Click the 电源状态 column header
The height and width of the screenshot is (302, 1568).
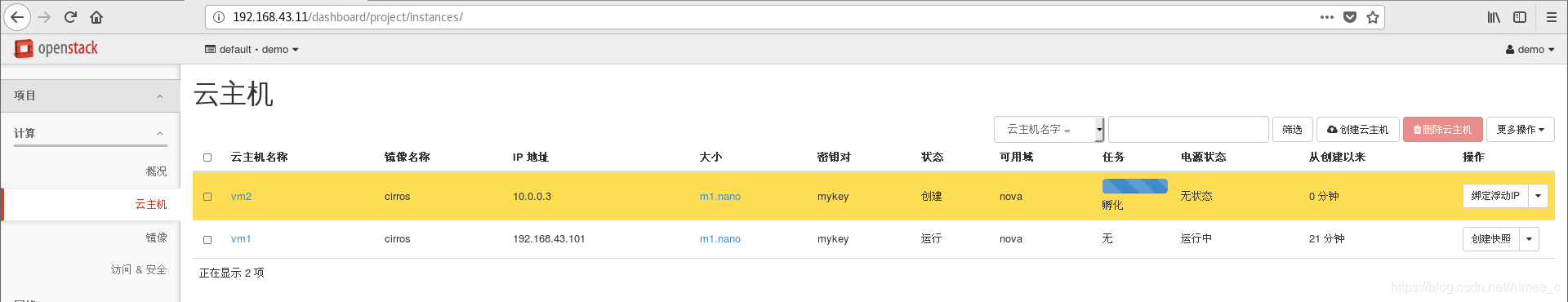tap(1203, 157)
